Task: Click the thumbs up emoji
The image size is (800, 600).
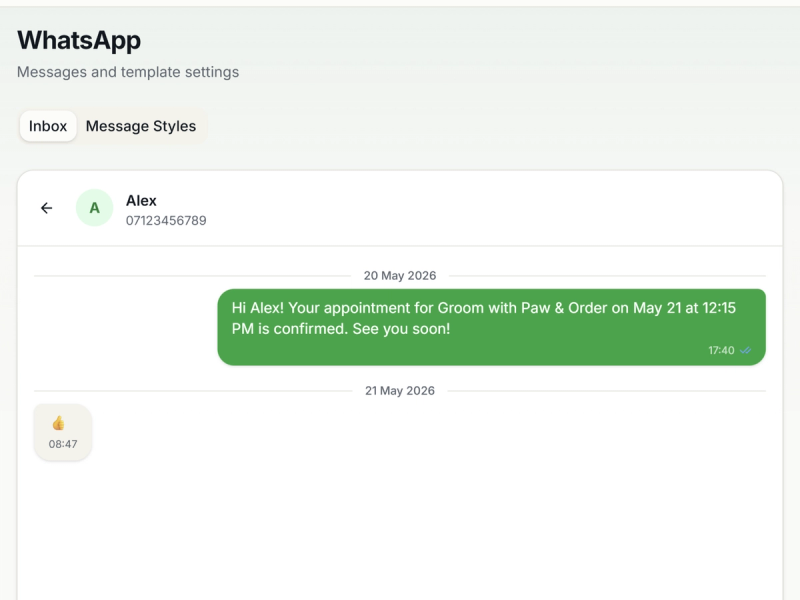Action: [x=58, y=423]
